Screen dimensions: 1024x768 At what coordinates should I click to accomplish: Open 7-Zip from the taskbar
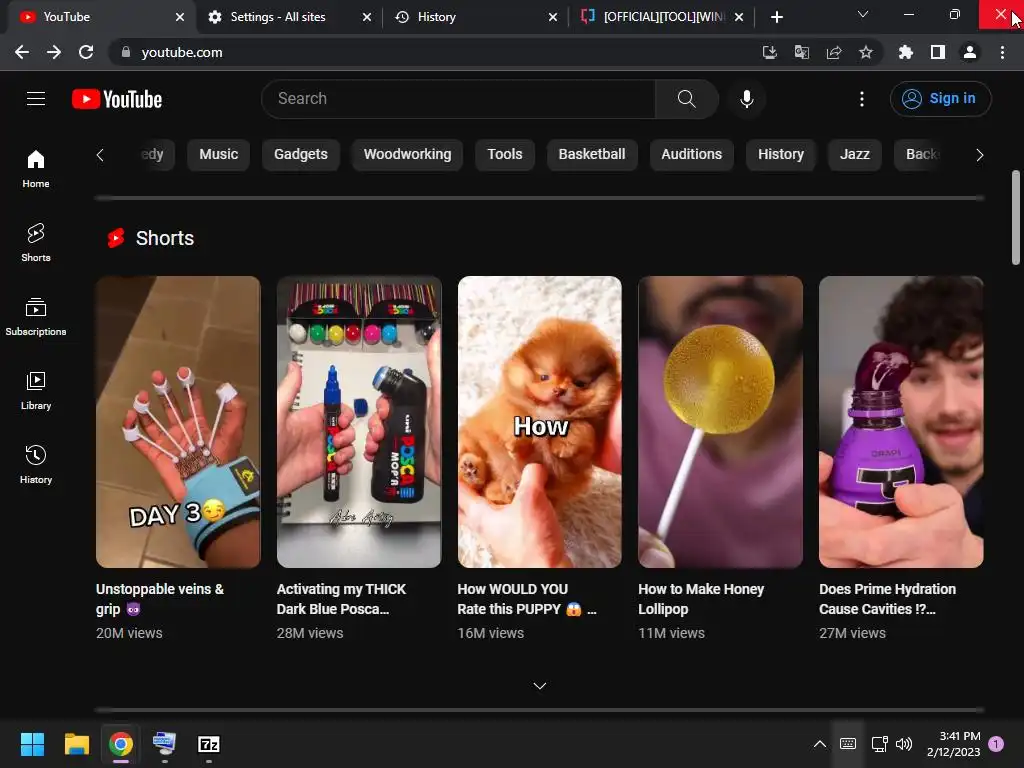pyautogui.click(x=209, y=744)
